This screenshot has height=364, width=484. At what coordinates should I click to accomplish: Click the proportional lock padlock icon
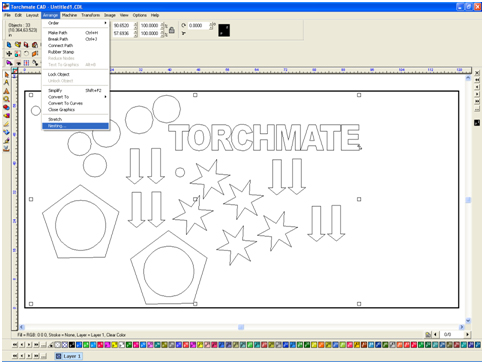(x=172, y=30)
